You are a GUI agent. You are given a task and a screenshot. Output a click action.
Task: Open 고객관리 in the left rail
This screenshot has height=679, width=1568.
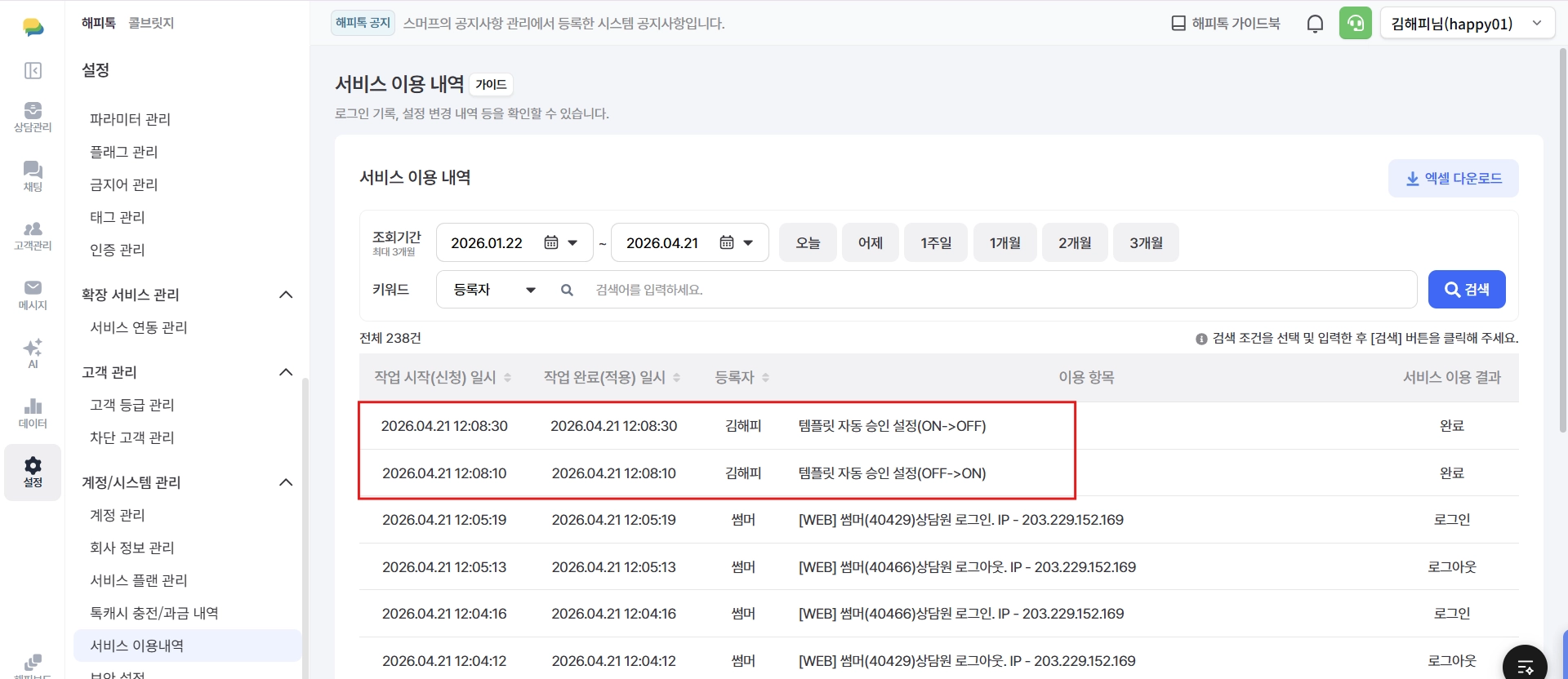(33, 235)
